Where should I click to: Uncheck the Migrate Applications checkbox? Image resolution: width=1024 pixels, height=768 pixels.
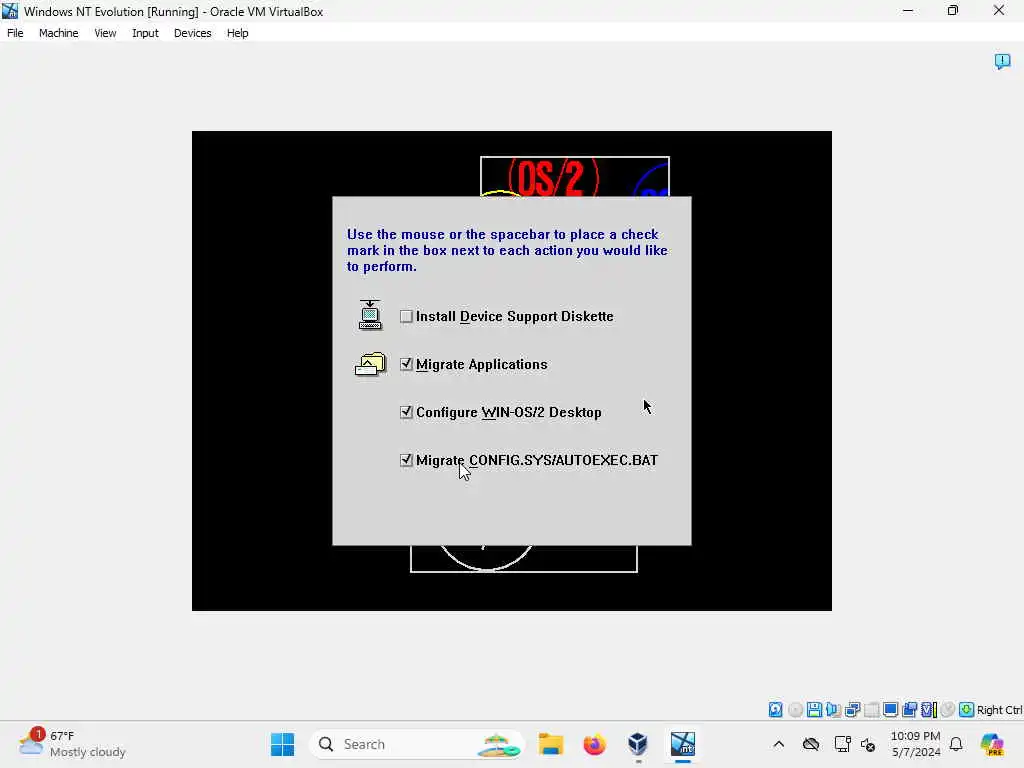click(406, 364)
